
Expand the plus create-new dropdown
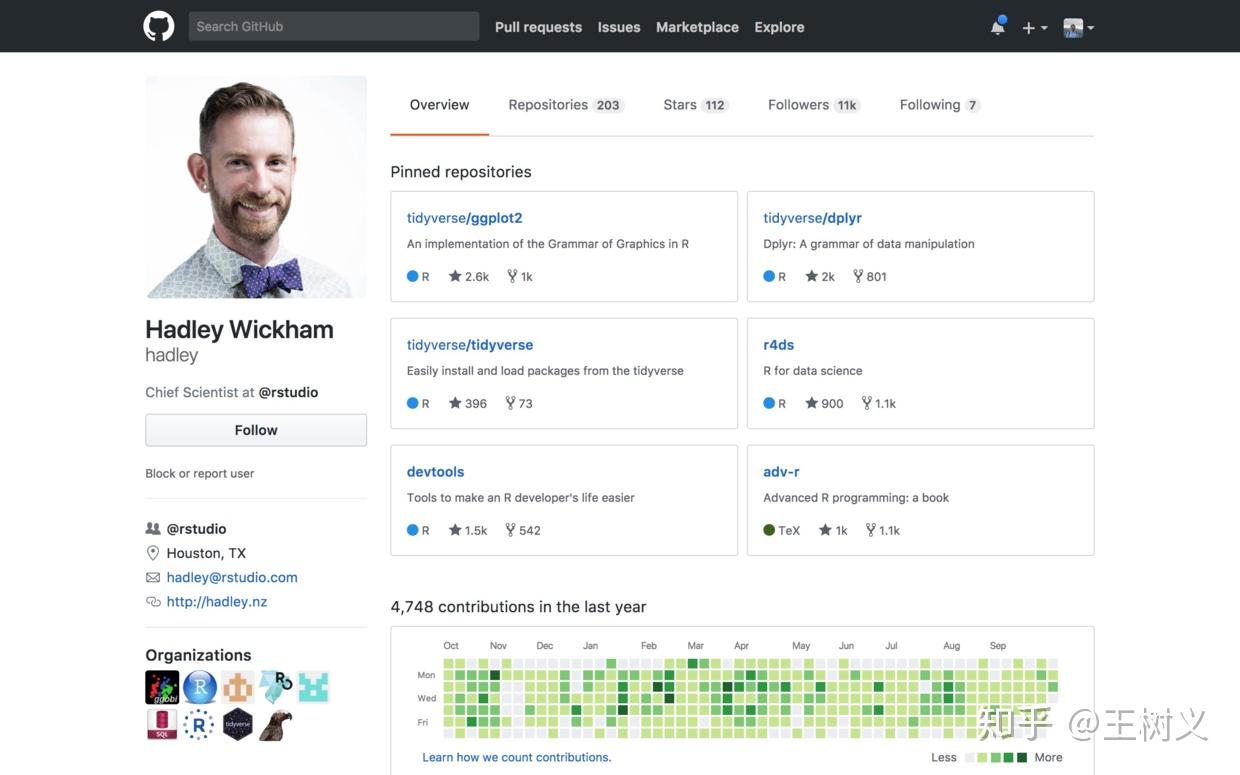[1034, 27]
